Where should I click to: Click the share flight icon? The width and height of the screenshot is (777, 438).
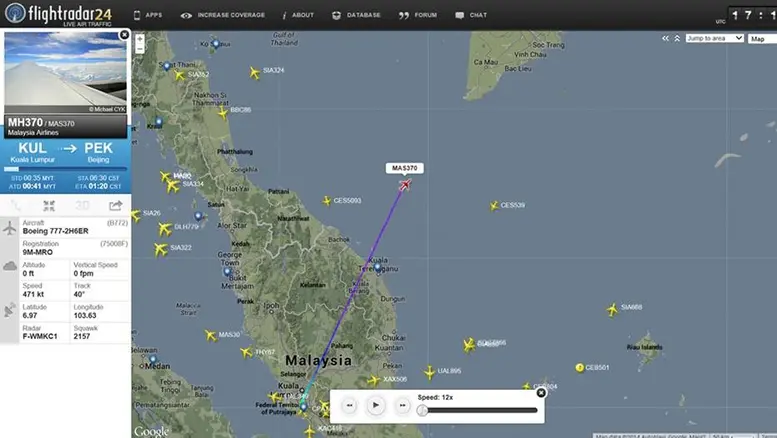115,206
